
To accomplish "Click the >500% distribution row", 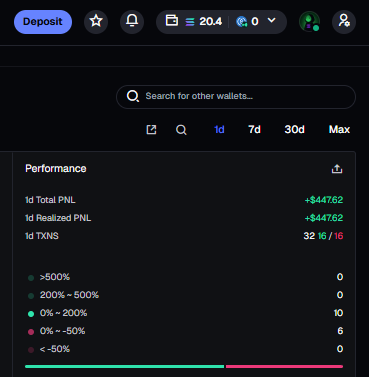I will coord(184,277).
